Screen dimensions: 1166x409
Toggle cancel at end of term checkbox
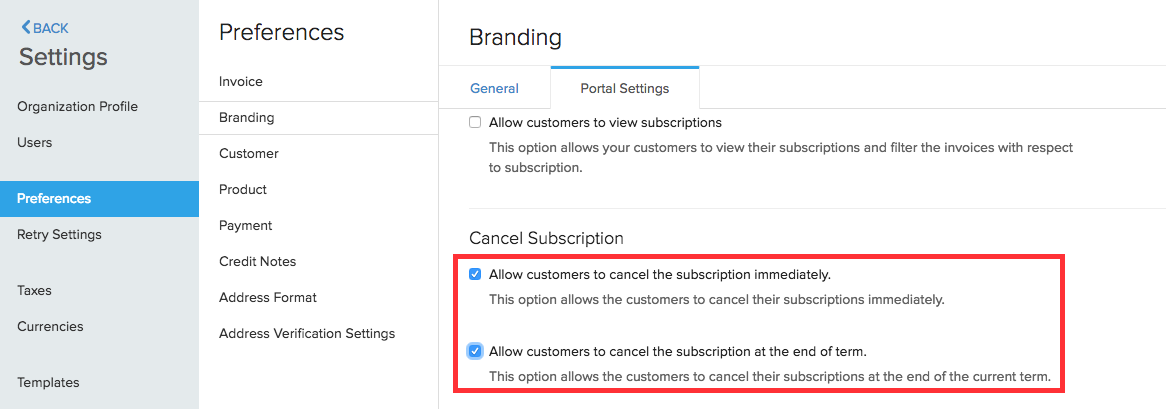(475, 351)
